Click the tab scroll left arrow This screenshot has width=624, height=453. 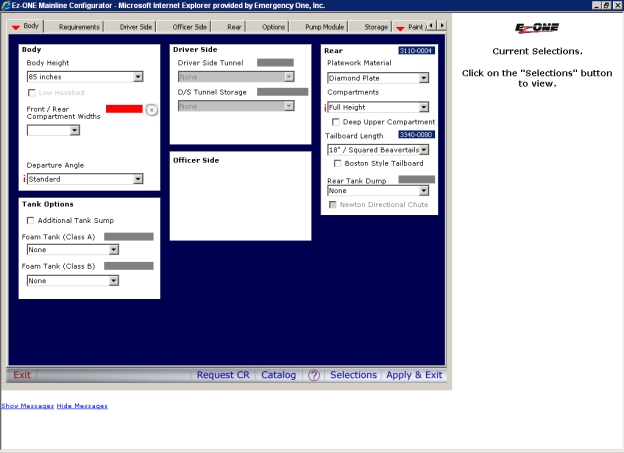coord(433,25)
